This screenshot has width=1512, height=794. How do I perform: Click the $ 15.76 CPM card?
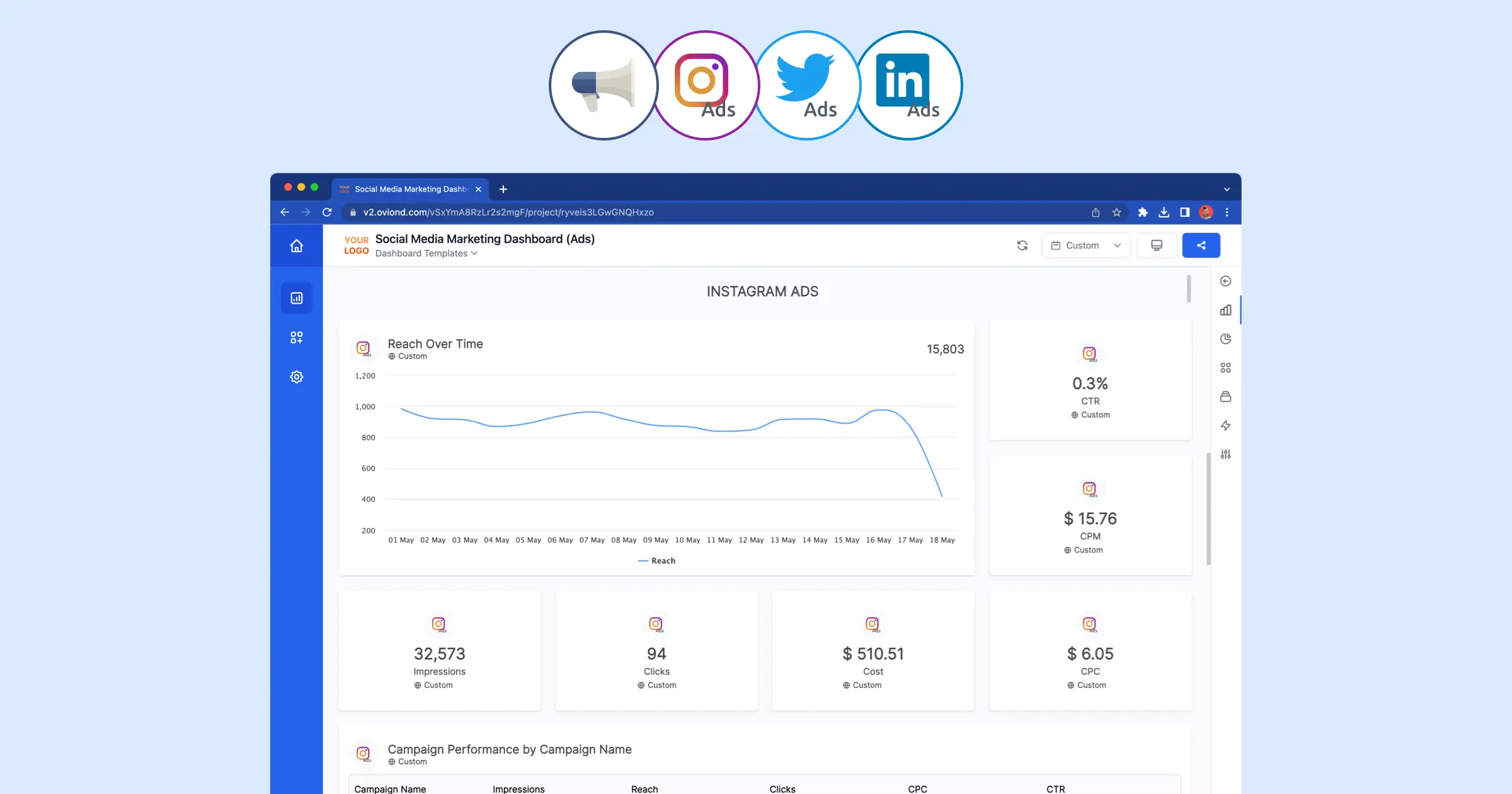pyautogui.click(x=1091, y=515)
